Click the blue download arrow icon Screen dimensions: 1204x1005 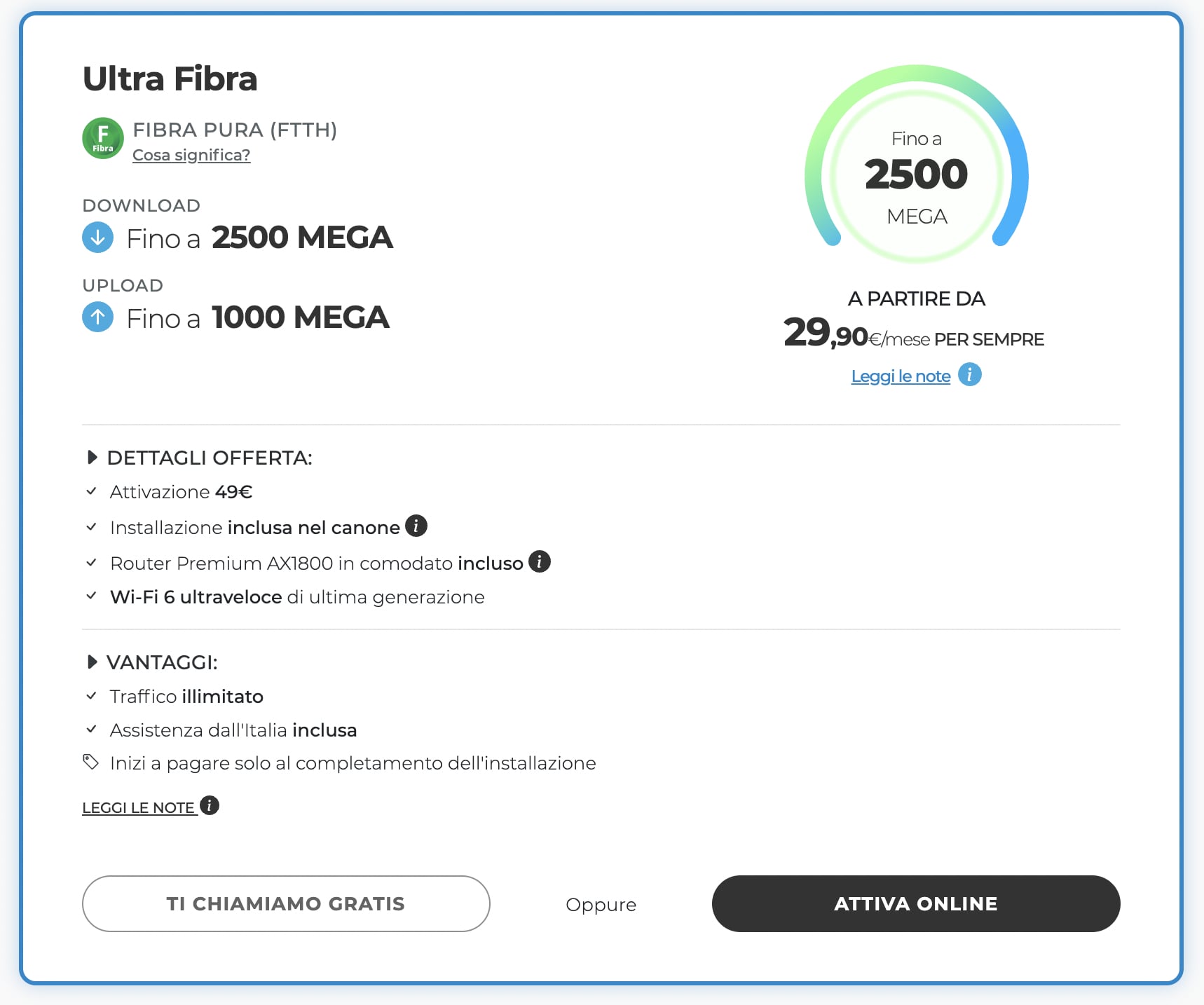point(98,237)
